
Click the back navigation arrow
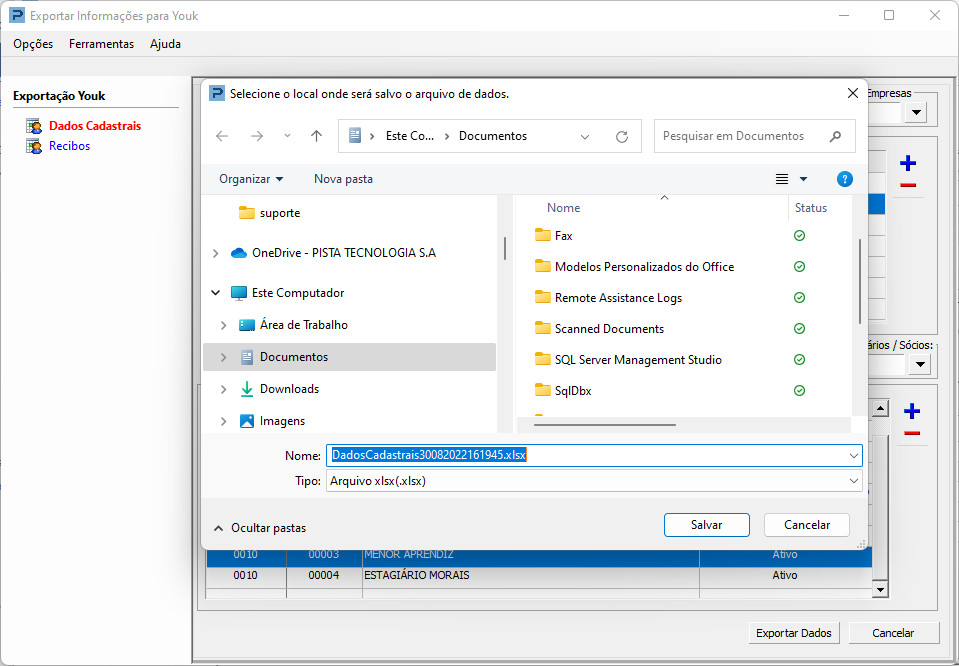click(x=222, y=136)
